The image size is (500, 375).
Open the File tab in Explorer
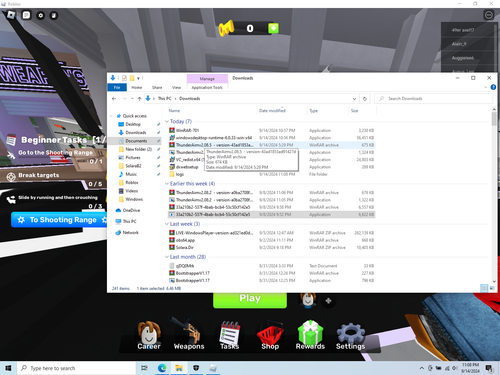pos(117,87)
